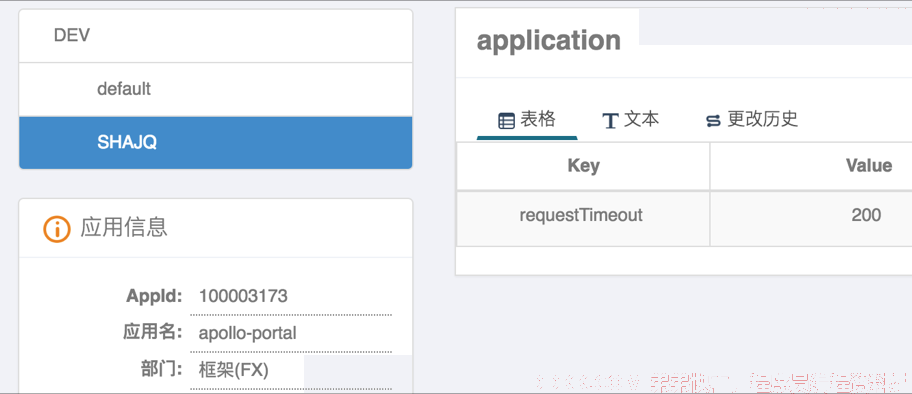
Task: Click the table icon beside 表格
Action: (x=506, y=121)
